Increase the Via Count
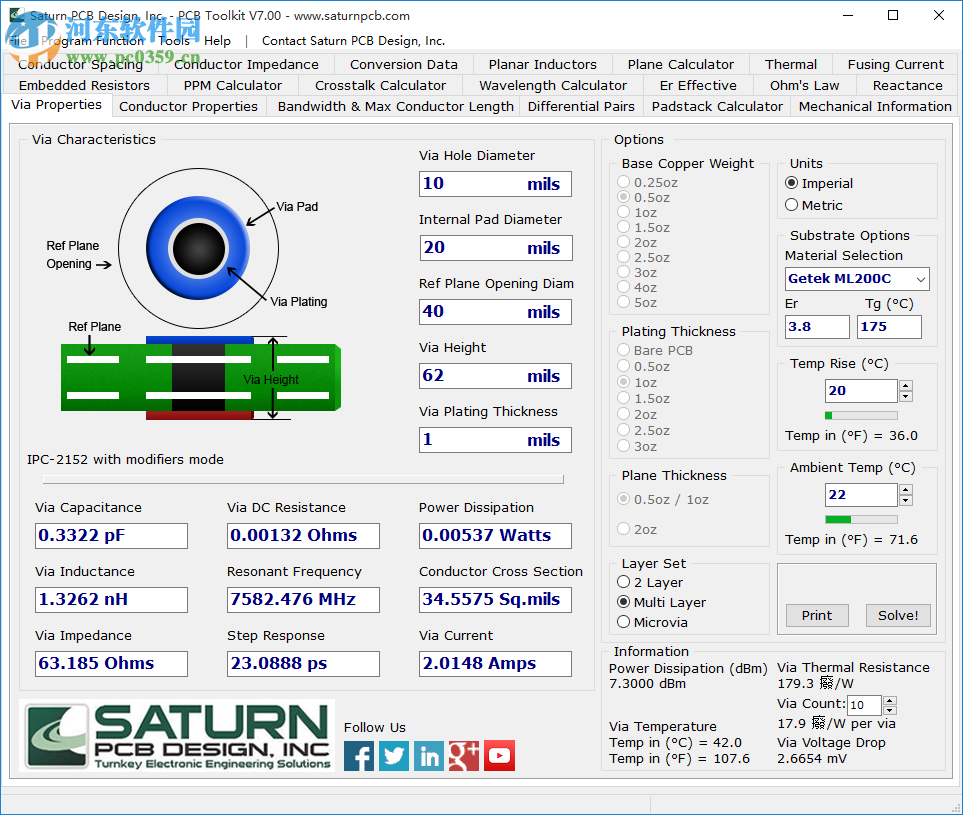This screenshot has width=963, height=815. (889, 699)
